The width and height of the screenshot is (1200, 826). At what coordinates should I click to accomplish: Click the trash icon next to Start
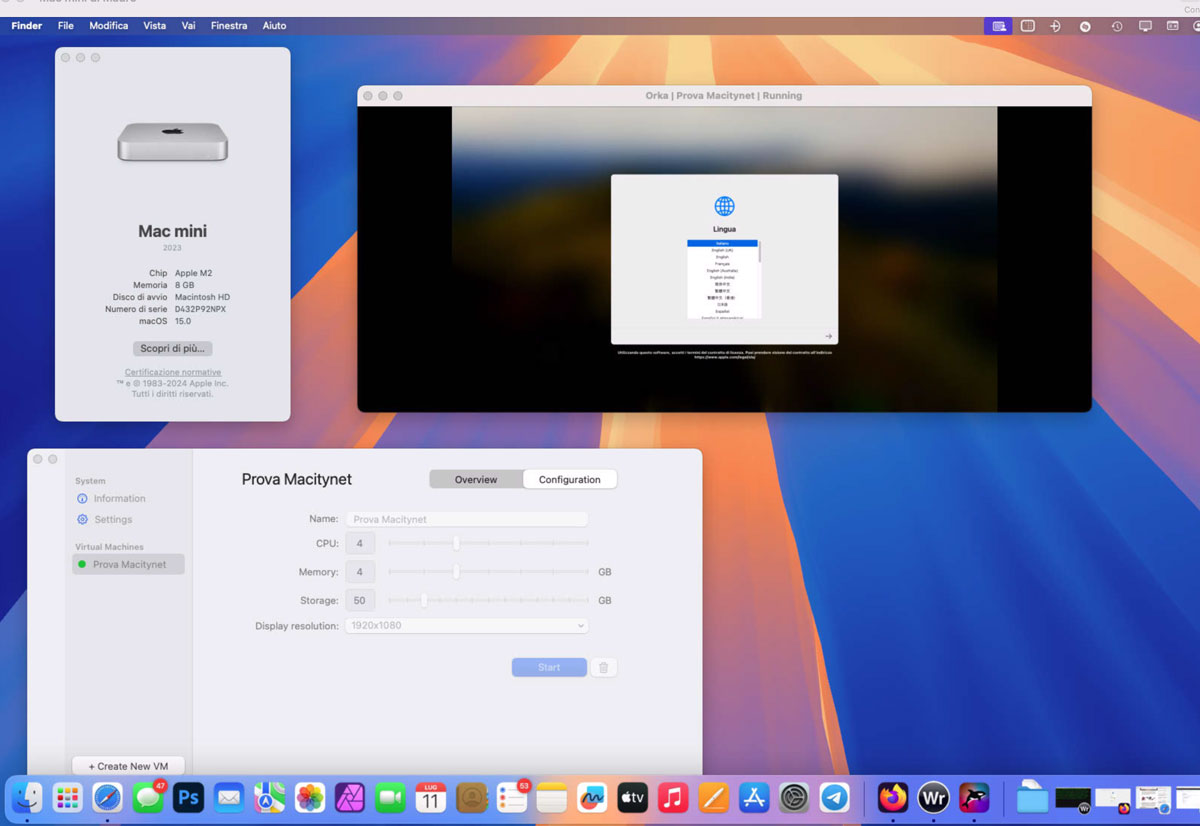coord(604,667)
